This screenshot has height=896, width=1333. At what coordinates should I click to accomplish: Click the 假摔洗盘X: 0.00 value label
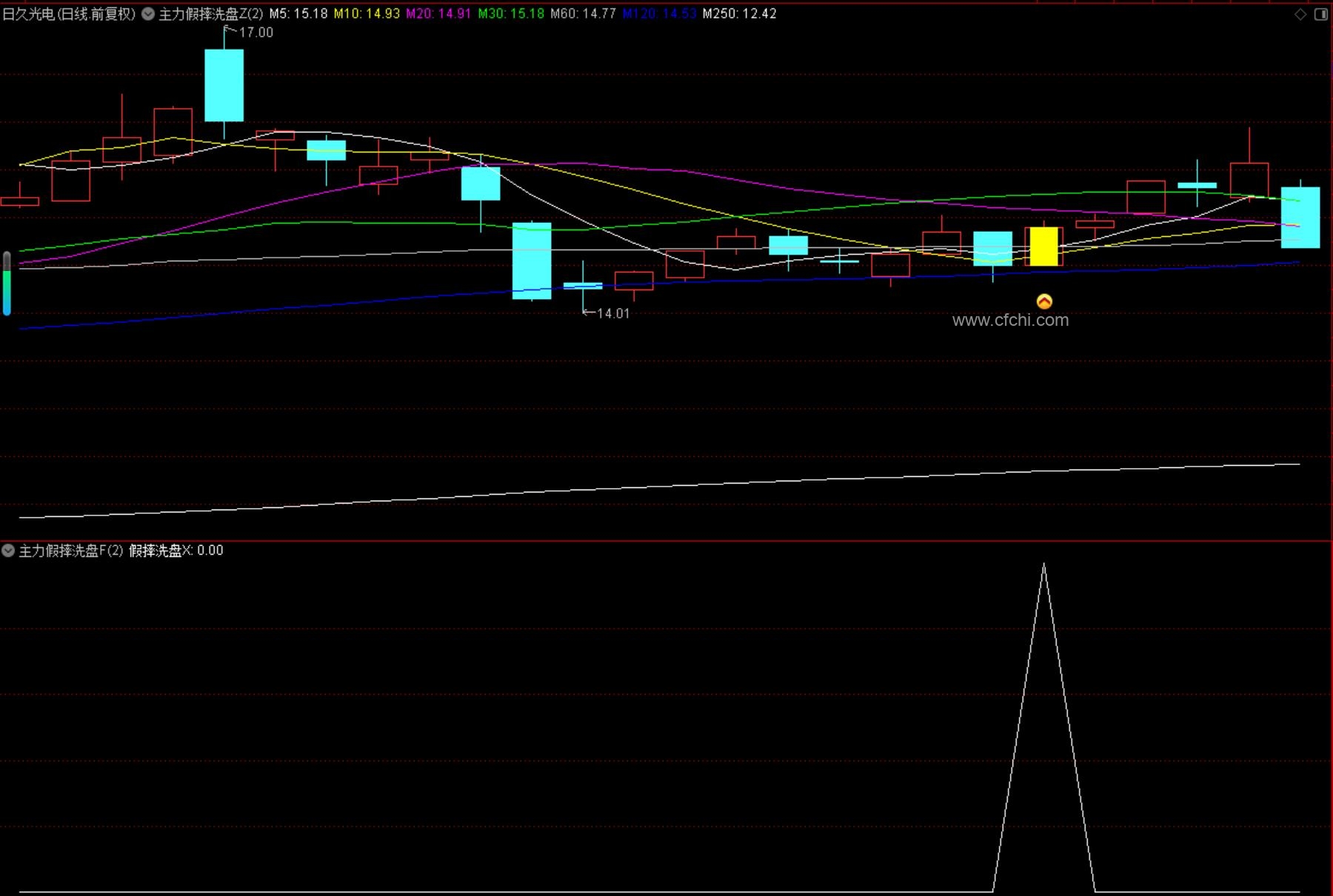coord(176,550)
